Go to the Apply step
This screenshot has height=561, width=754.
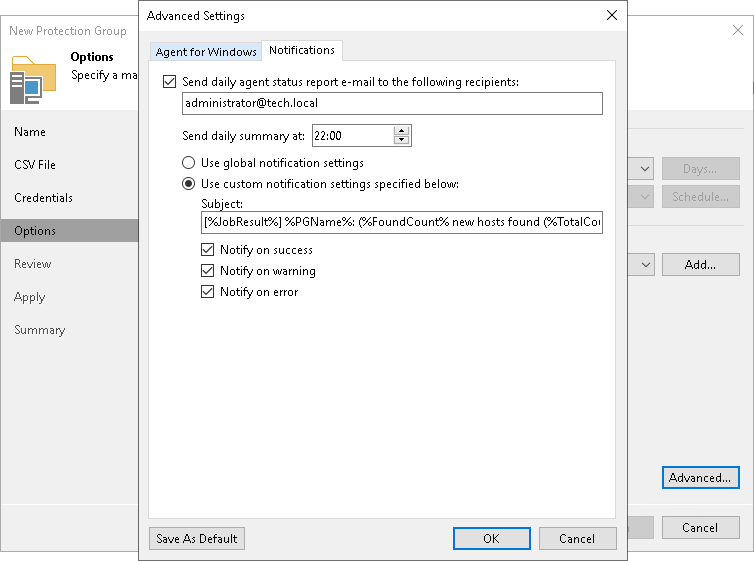tap(29, 297)
